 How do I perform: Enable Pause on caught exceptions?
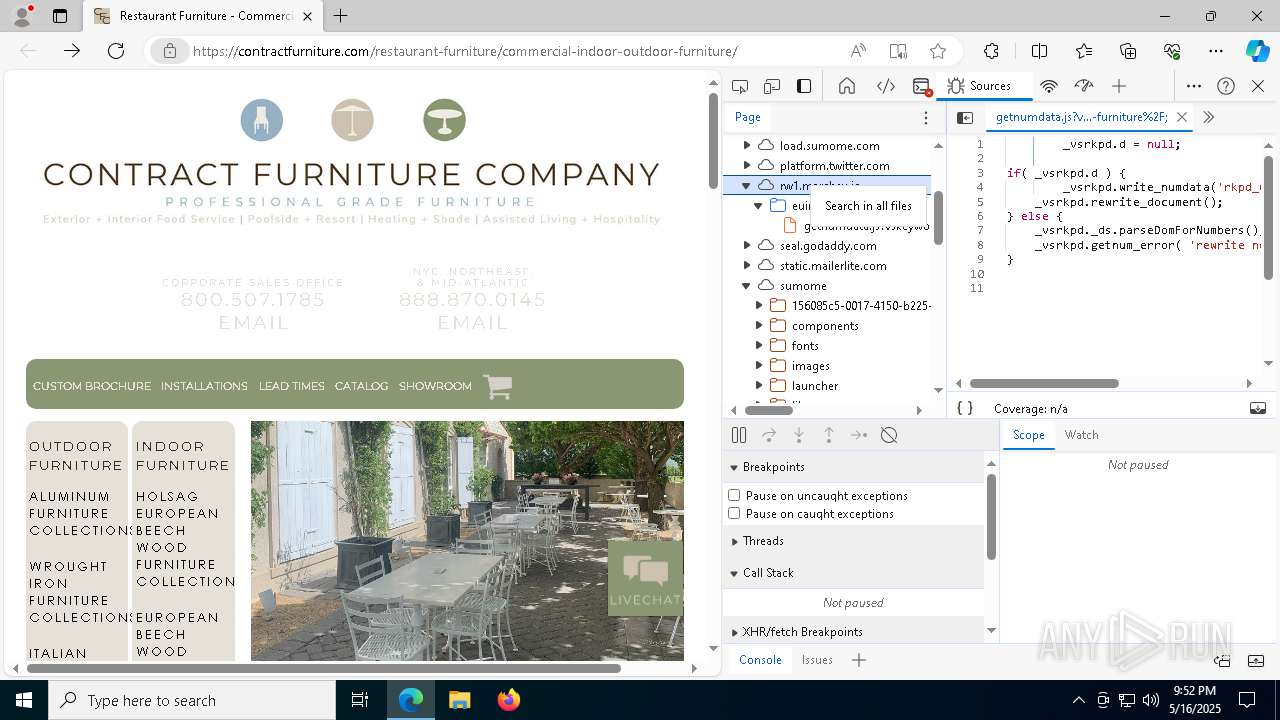734,513
